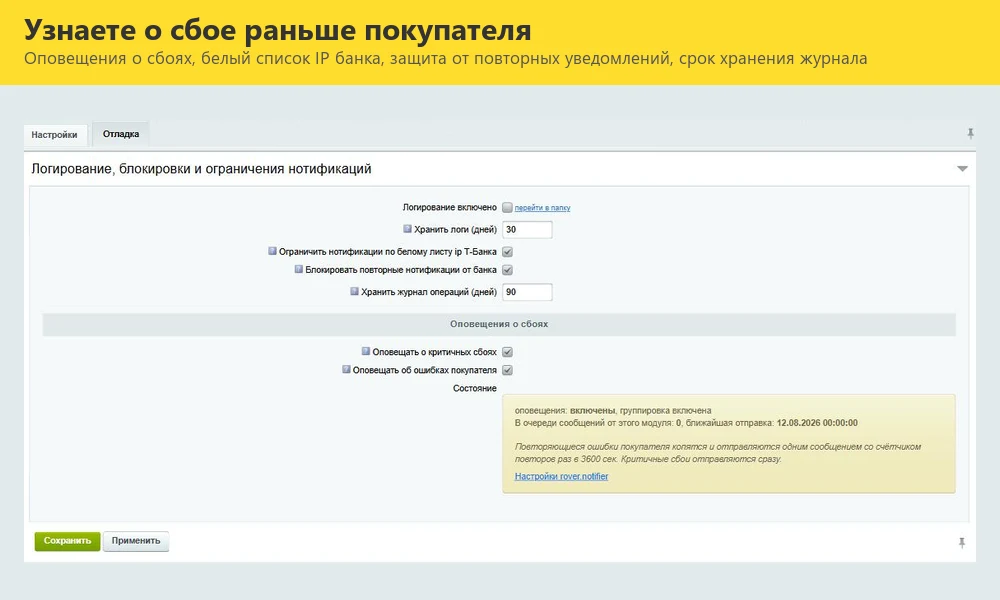1000x600 pixels.
Task: Click the heading Узнаете о сбое раньше покупателя
Action: [x=277, y=30]
